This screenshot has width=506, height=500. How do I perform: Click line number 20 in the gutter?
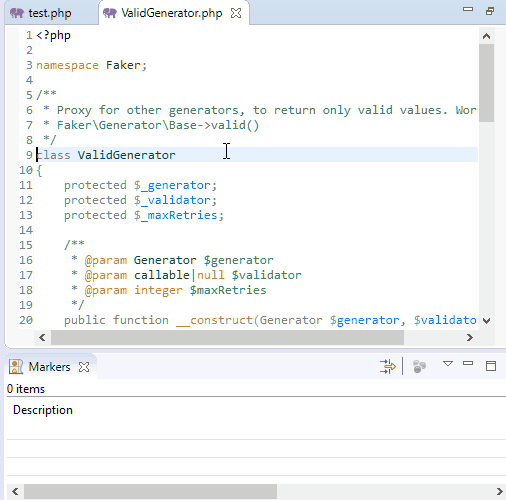tap(26, 320)
